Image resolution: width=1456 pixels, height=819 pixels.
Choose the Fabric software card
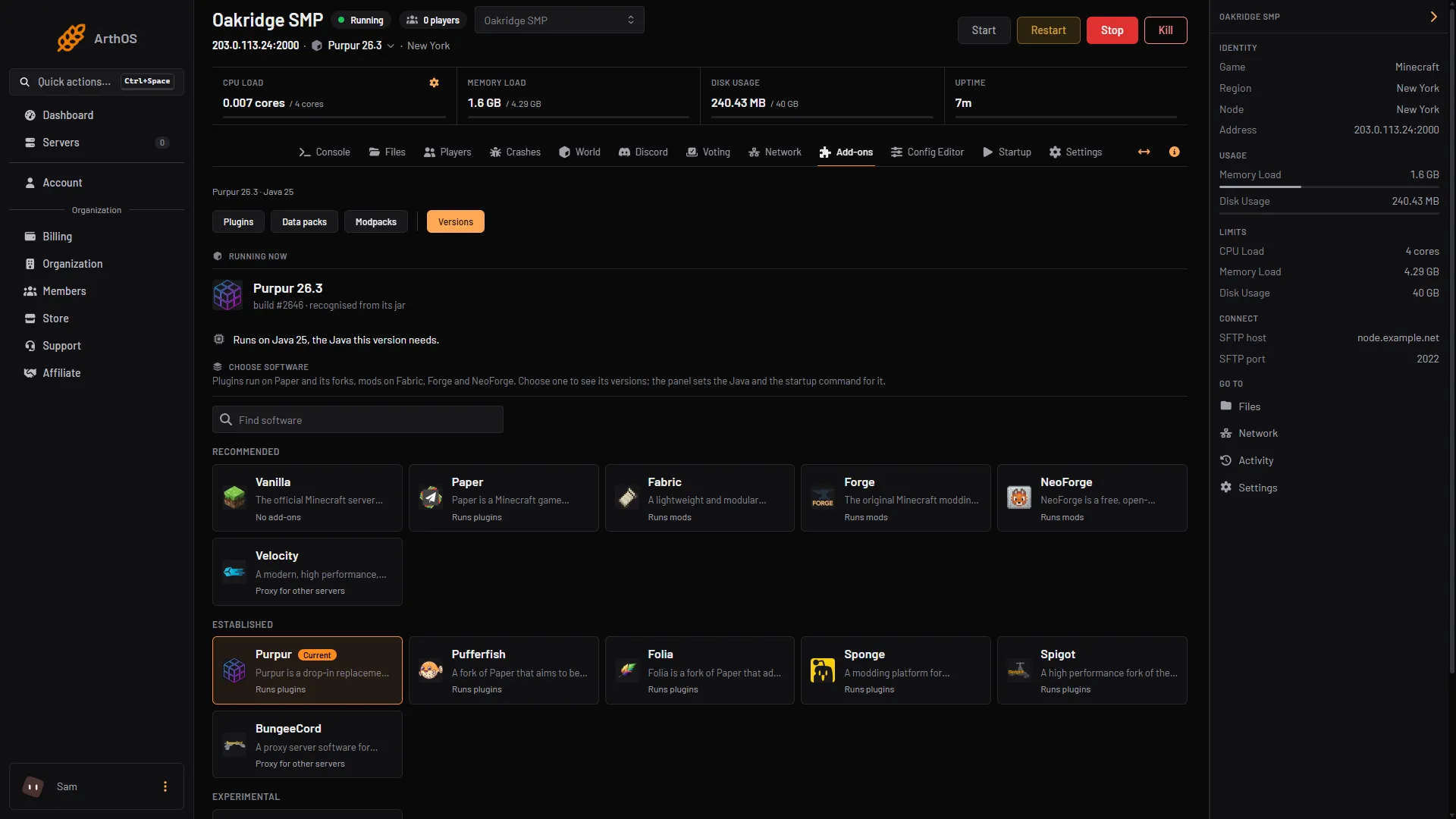tap(699, 497)
